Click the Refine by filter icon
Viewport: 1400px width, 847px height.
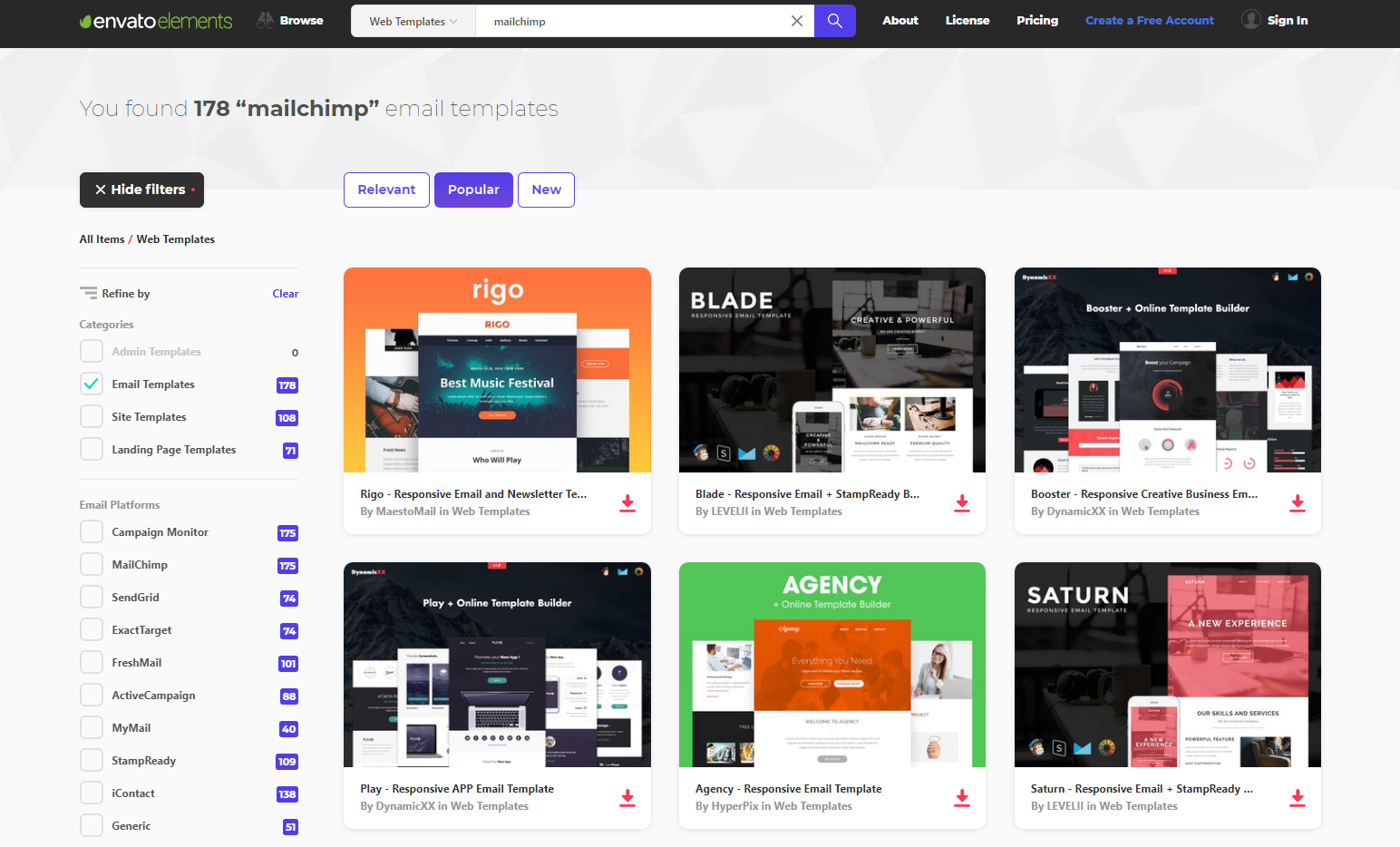tap(88, 293)
